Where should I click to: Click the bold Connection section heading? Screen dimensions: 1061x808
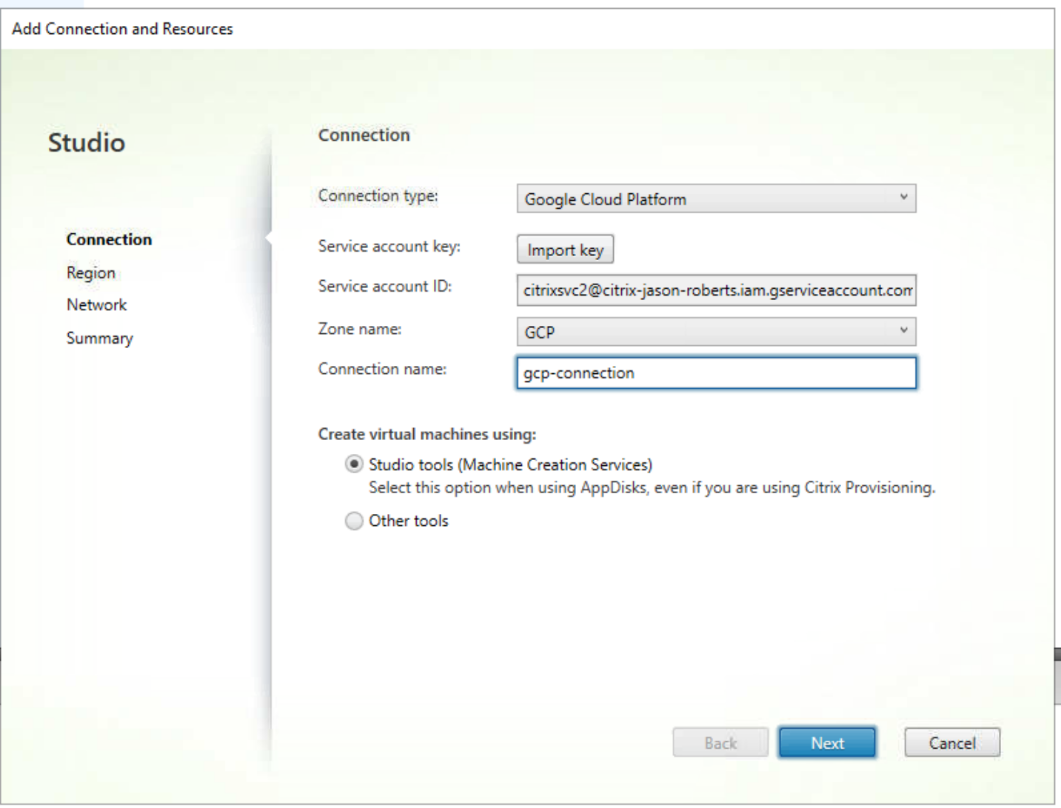pos(364,135)
